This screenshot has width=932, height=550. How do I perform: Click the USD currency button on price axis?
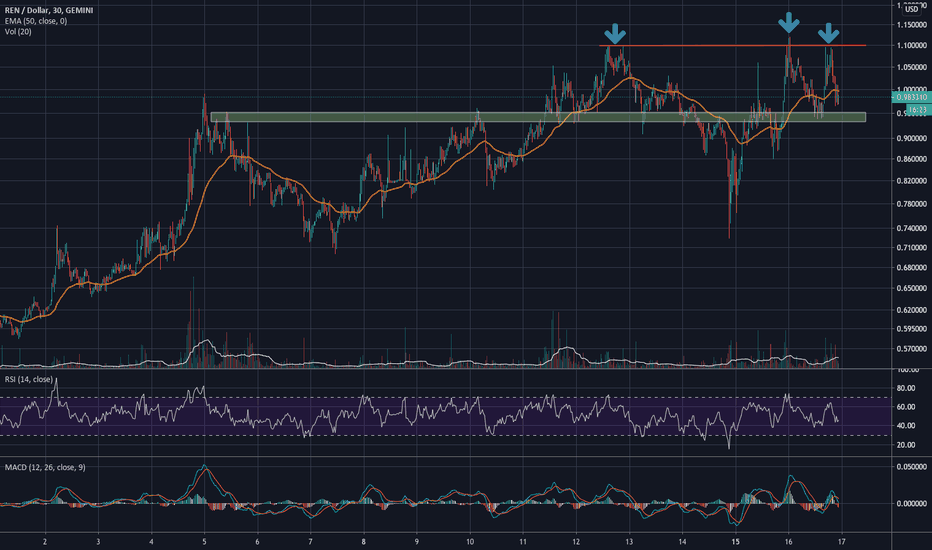[x=911, y=9]
